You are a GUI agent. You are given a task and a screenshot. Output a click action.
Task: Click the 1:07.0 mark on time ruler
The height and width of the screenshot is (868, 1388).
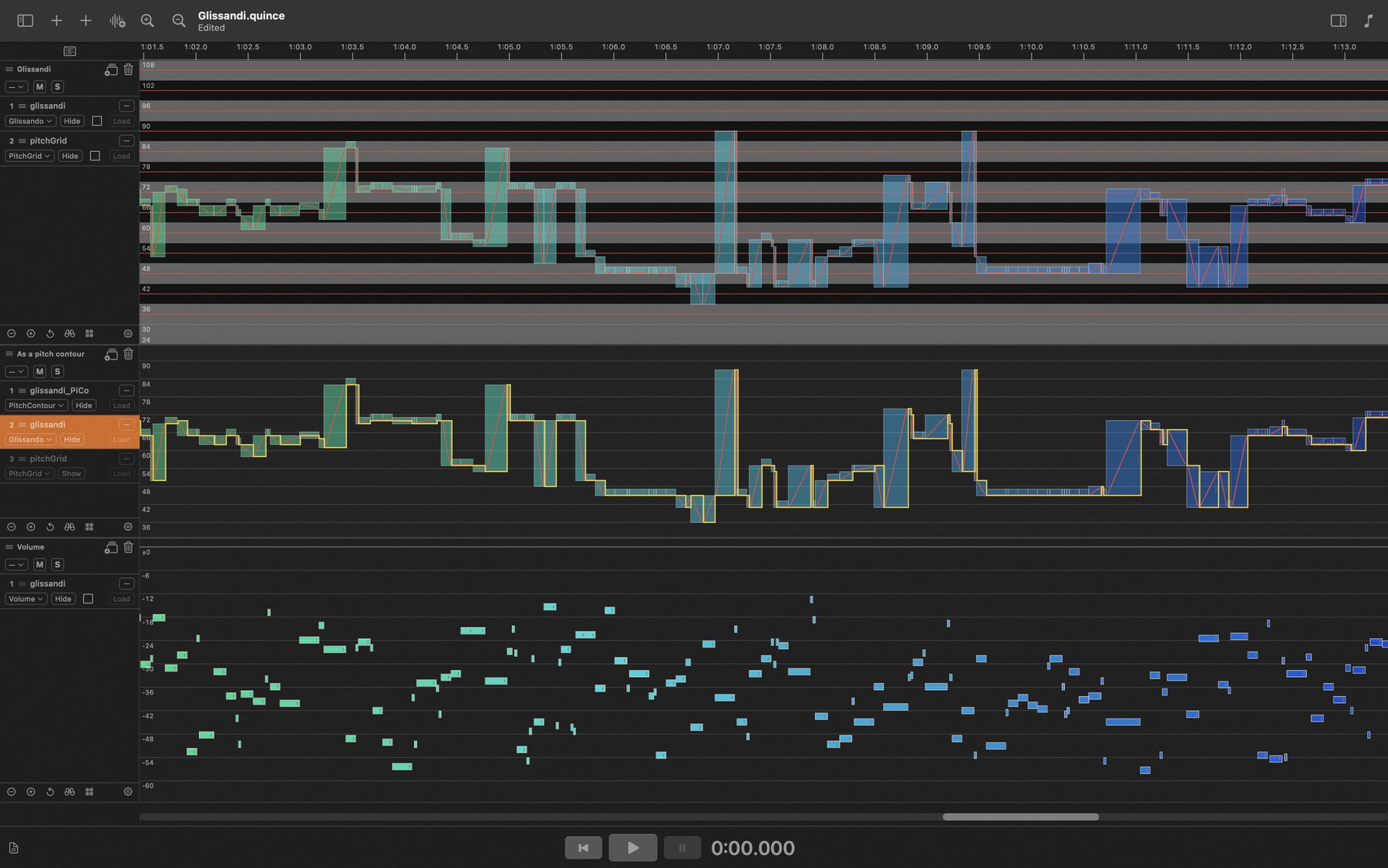click(718, 48)
